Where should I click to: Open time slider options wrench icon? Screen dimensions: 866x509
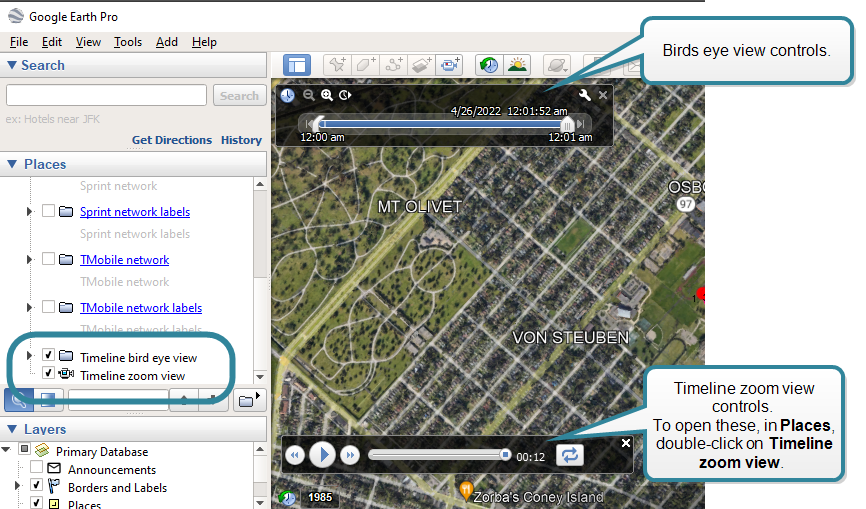(x=586, y=95)
